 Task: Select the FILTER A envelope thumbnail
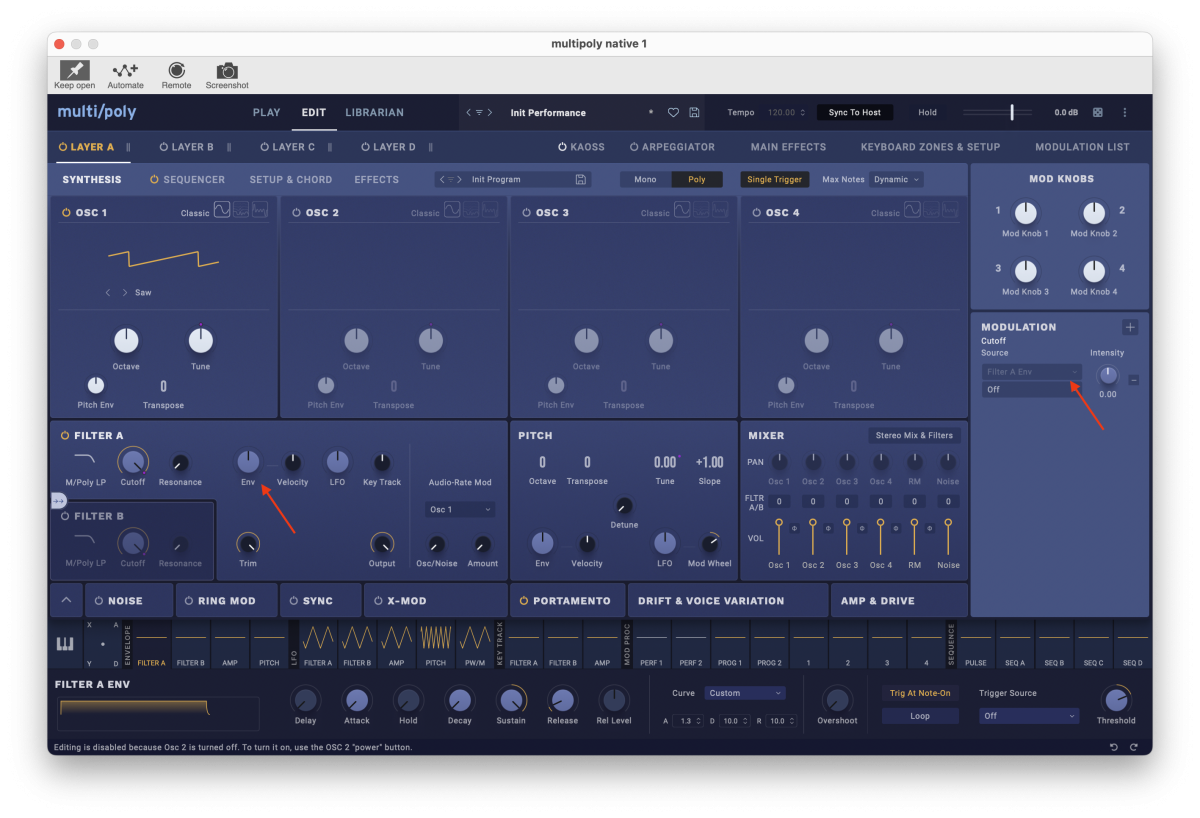pos(152,644)
